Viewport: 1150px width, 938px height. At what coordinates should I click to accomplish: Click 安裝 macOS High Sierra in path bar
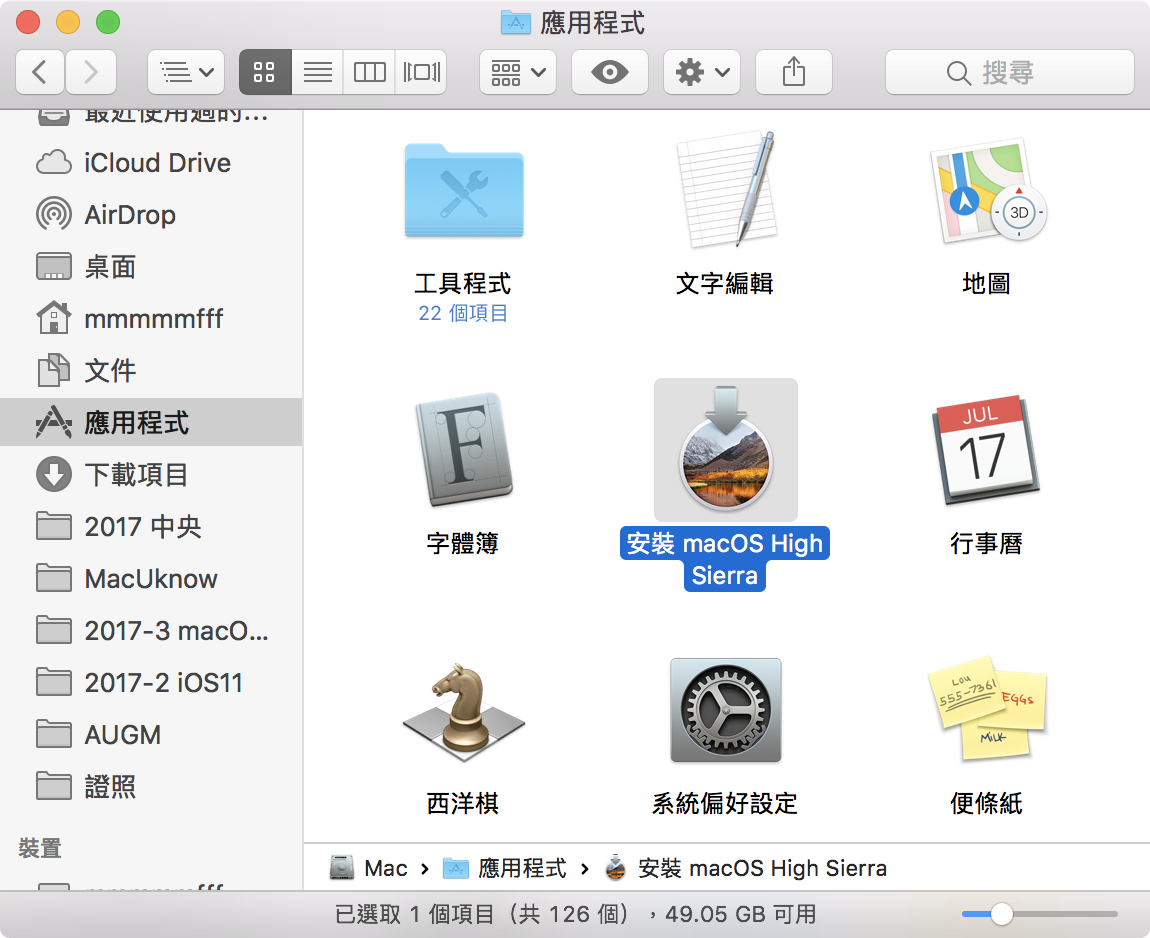coord(746,868)
